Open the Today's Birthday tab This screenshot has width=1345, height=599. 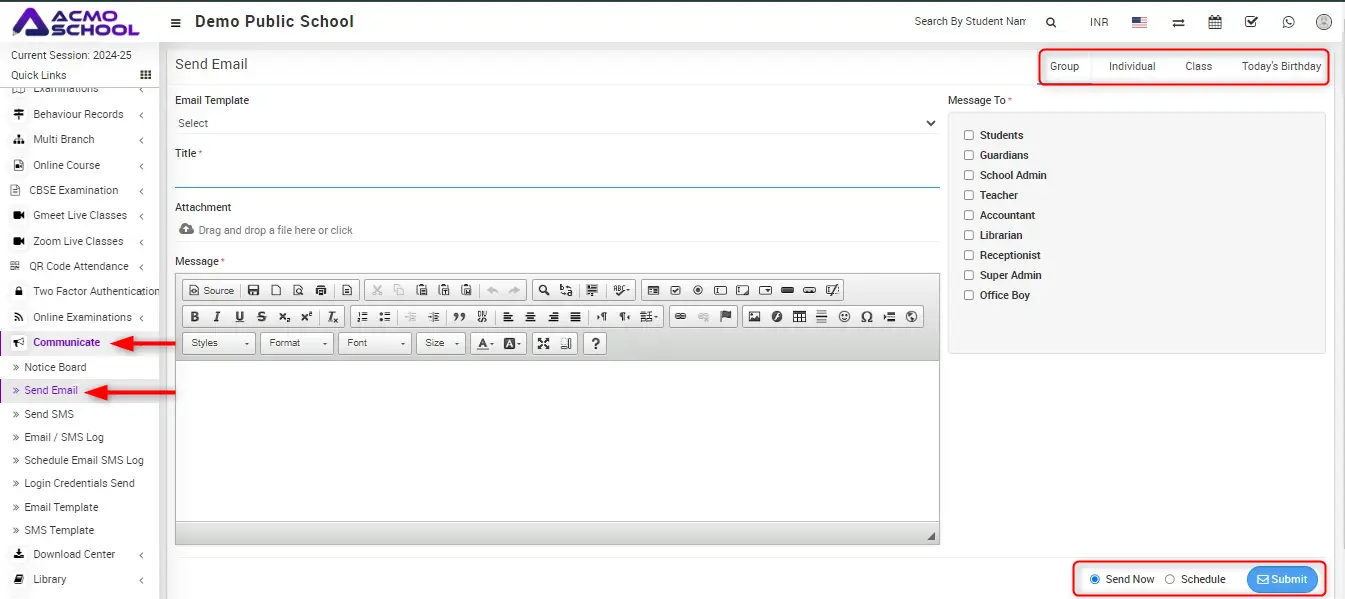click(1280, 66)
